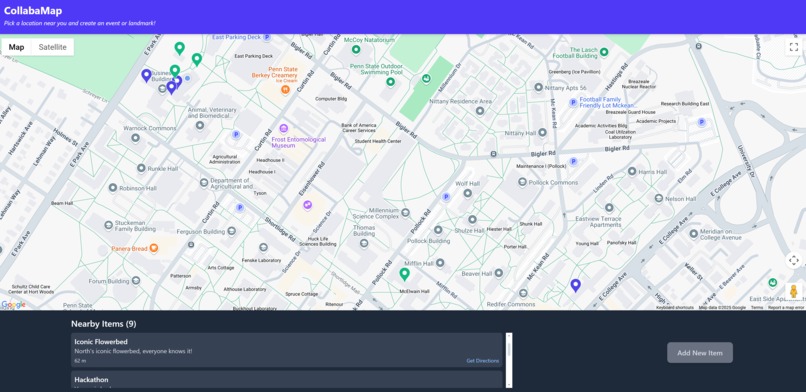Image resolution: width=806 pixels, height=392 pixels.
Task: Toggle fullscreen map view
Action: click(x=793, y=47)
